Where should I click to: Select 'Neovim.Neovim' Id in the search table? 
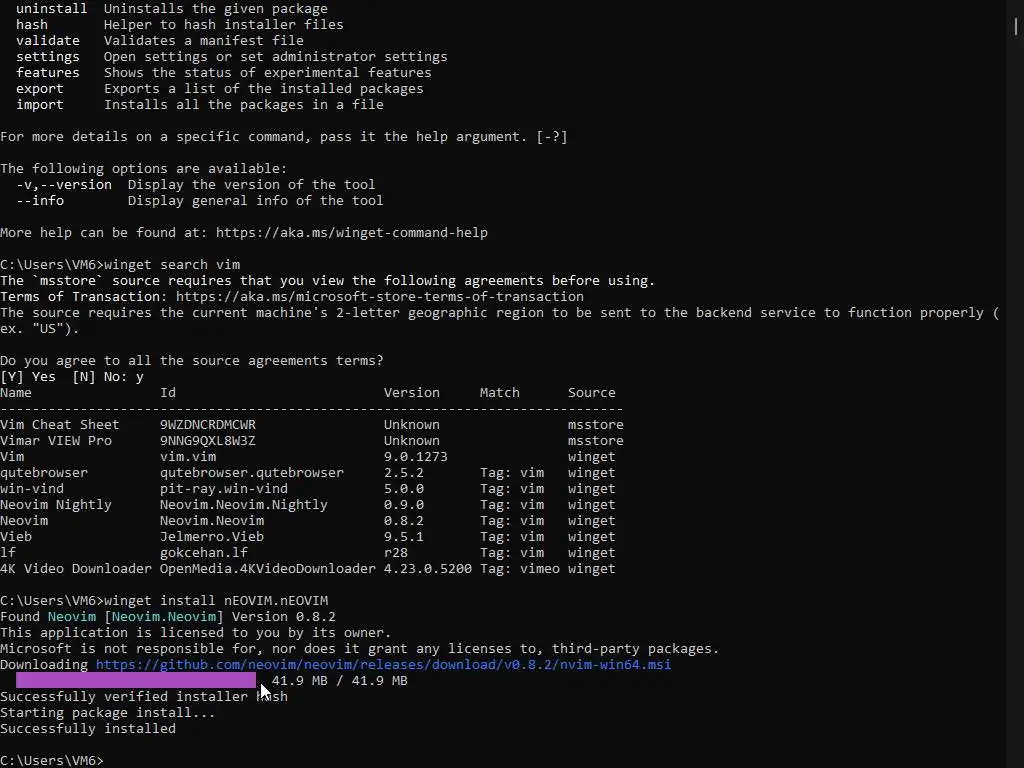[212, 520]
